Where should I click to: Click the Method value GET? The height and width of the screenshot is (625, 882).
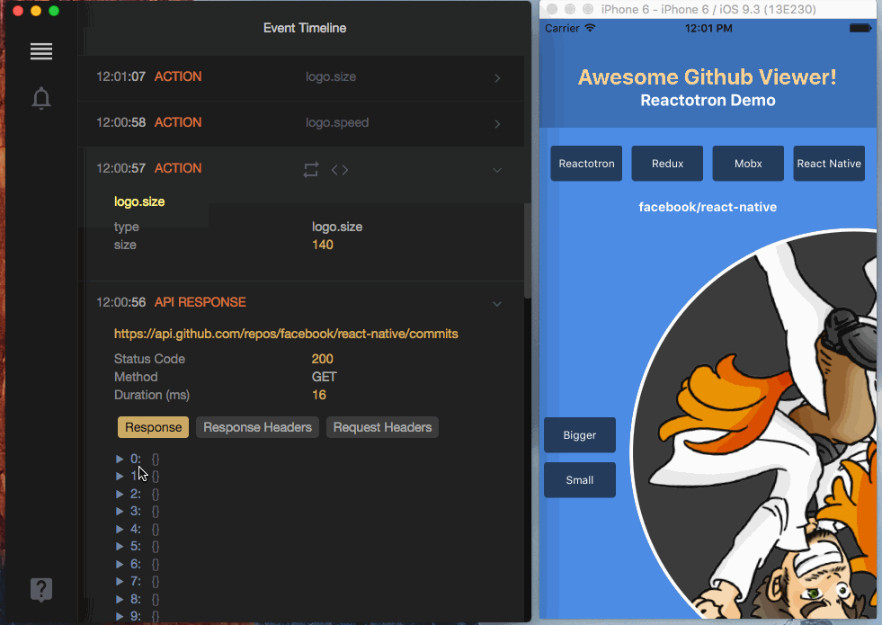pyautogui.click(x=324, y=377)
